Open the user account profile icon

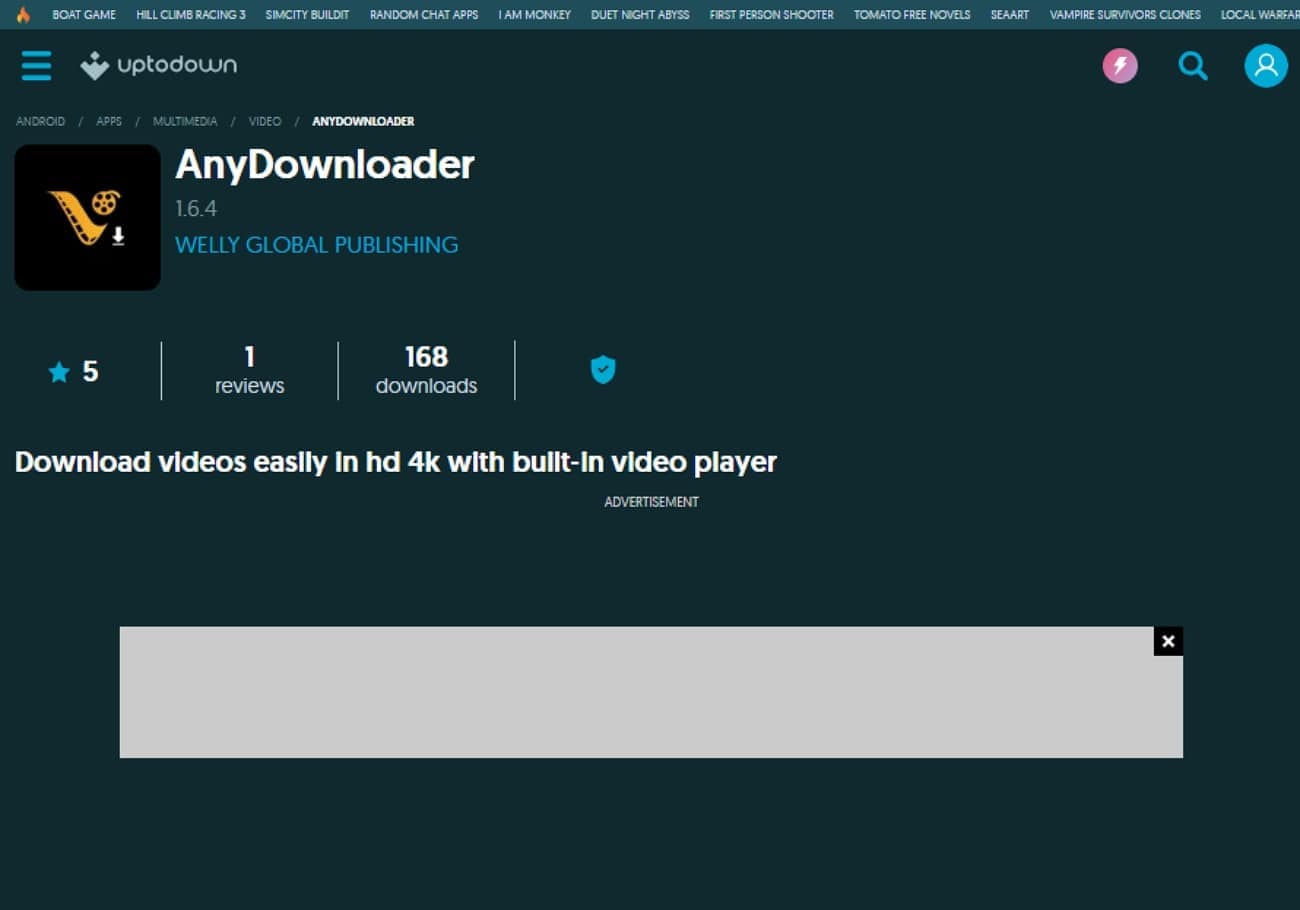1265,65
